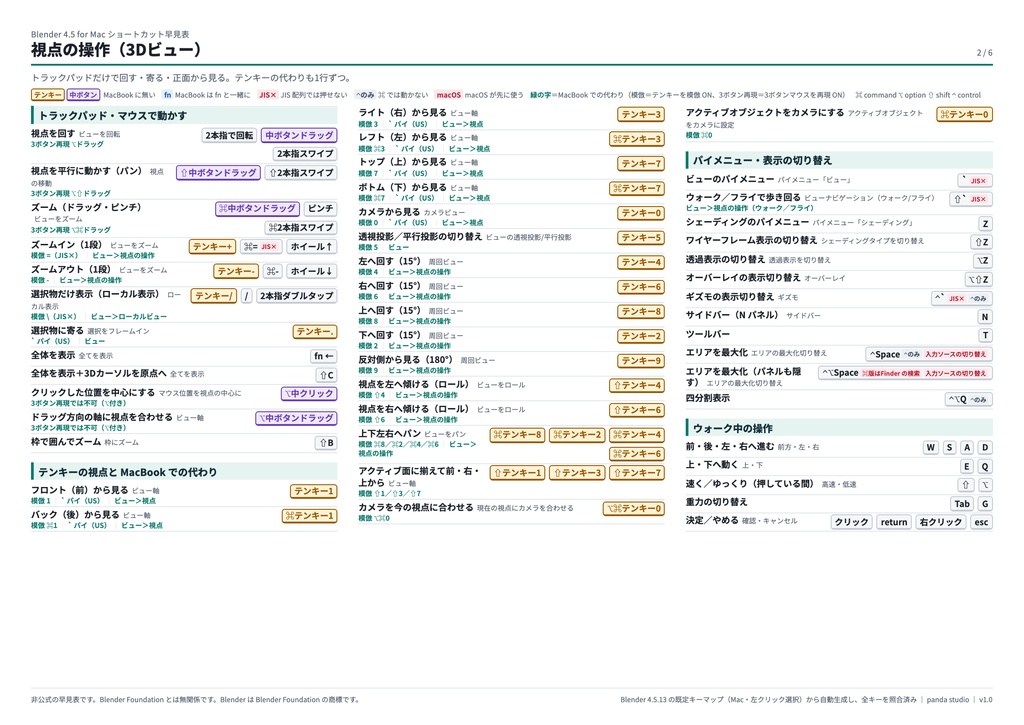Screen dimensions: 1024x725
Task: Click the ⌥中クリック keycap
Action: pos(309,393)
